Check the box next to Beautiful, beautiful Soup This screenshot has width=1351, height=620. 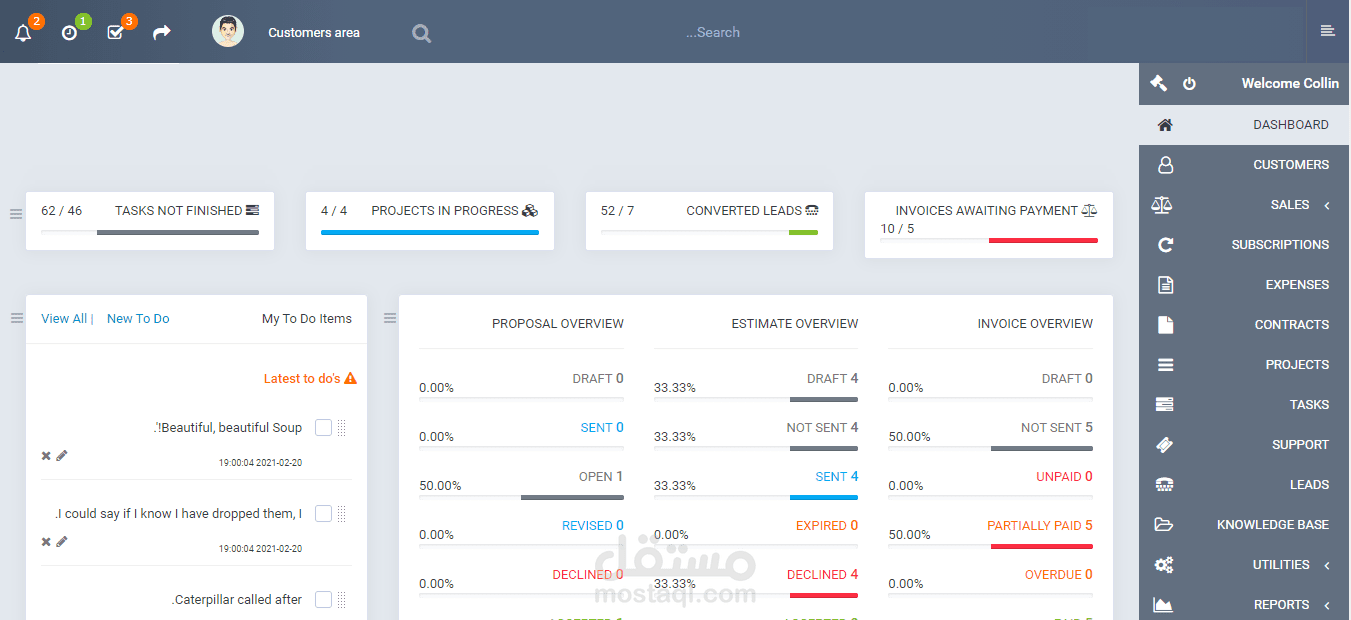[x=323, y=427]
